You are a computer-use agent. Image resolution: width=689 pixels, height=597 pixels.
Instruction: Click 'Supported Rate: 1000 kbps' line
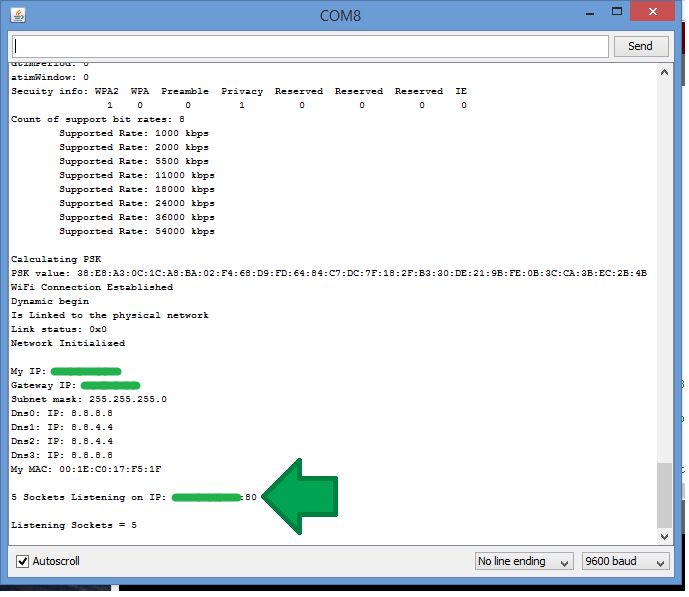point(134,133)
